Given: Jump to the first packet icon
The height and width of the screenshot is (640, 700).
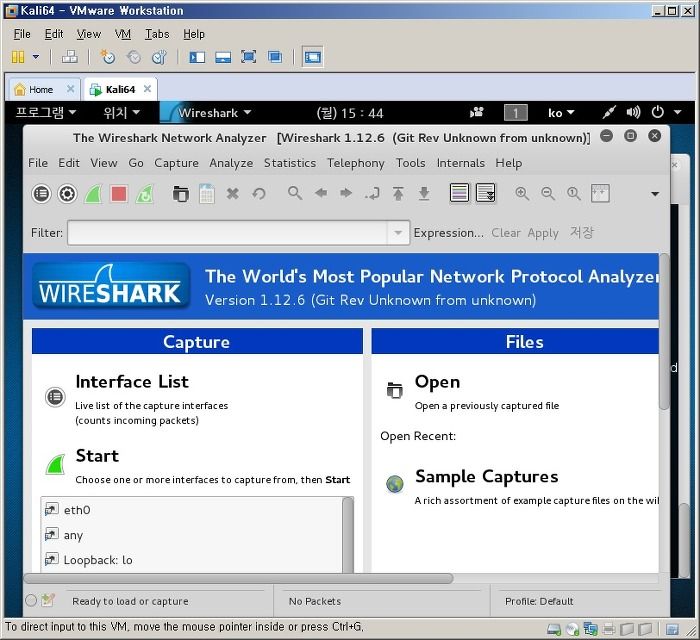Looking at the screenshot, I should [x=398, y=194].
